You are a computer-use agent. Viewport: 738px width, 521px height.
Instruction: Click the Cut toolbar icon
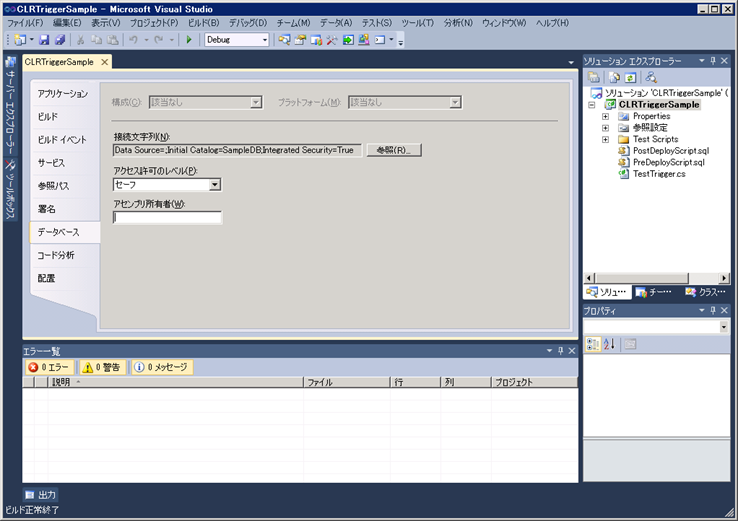click(x=80, y=40)
